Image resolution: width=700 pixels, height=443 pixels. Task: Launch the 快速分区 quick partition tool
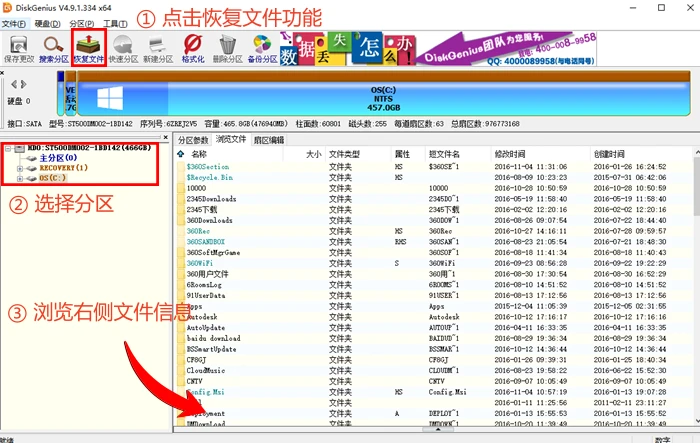124,48
